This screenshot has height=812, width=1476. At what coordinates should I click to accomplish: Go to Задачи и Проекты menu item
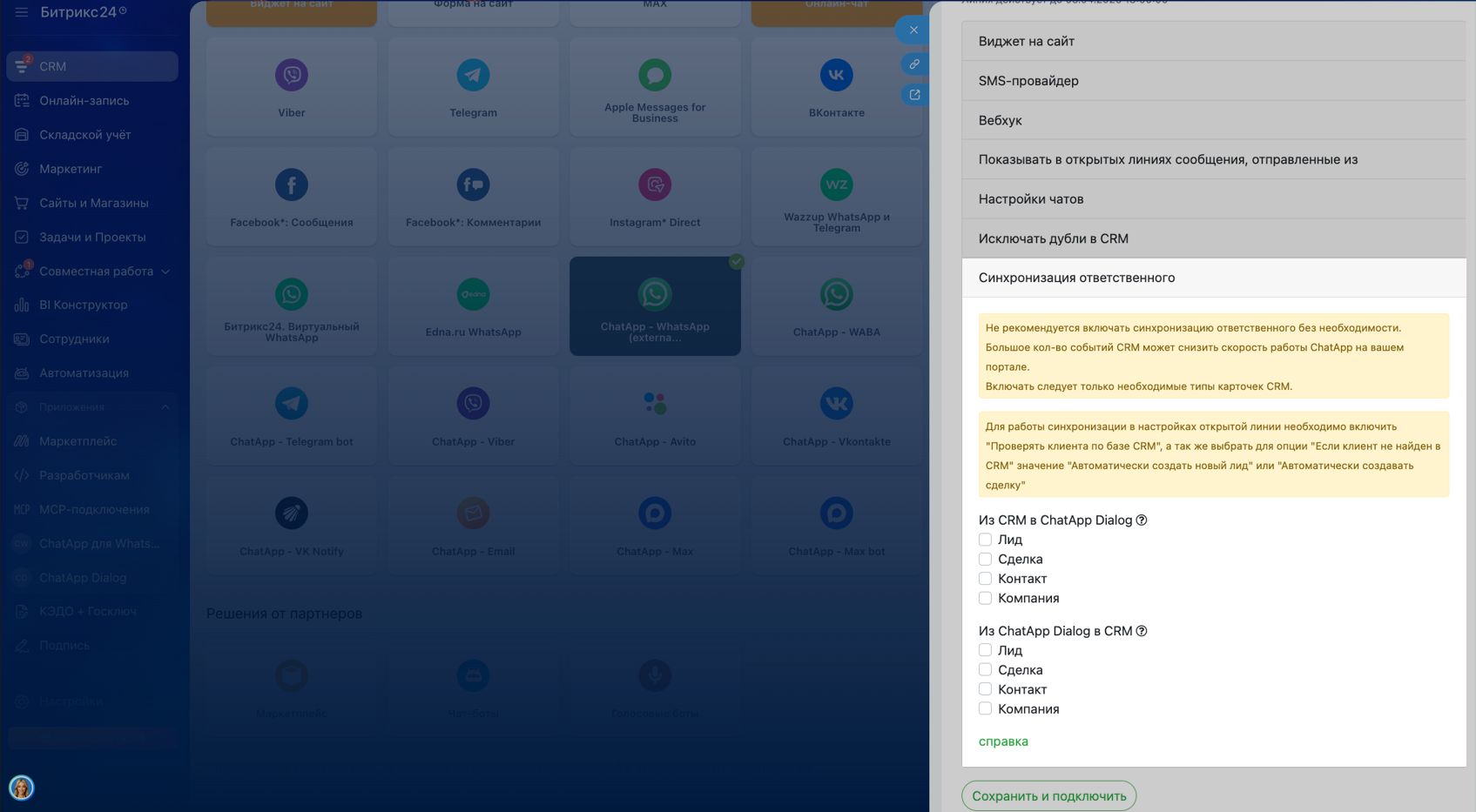[x=92, y=237]
